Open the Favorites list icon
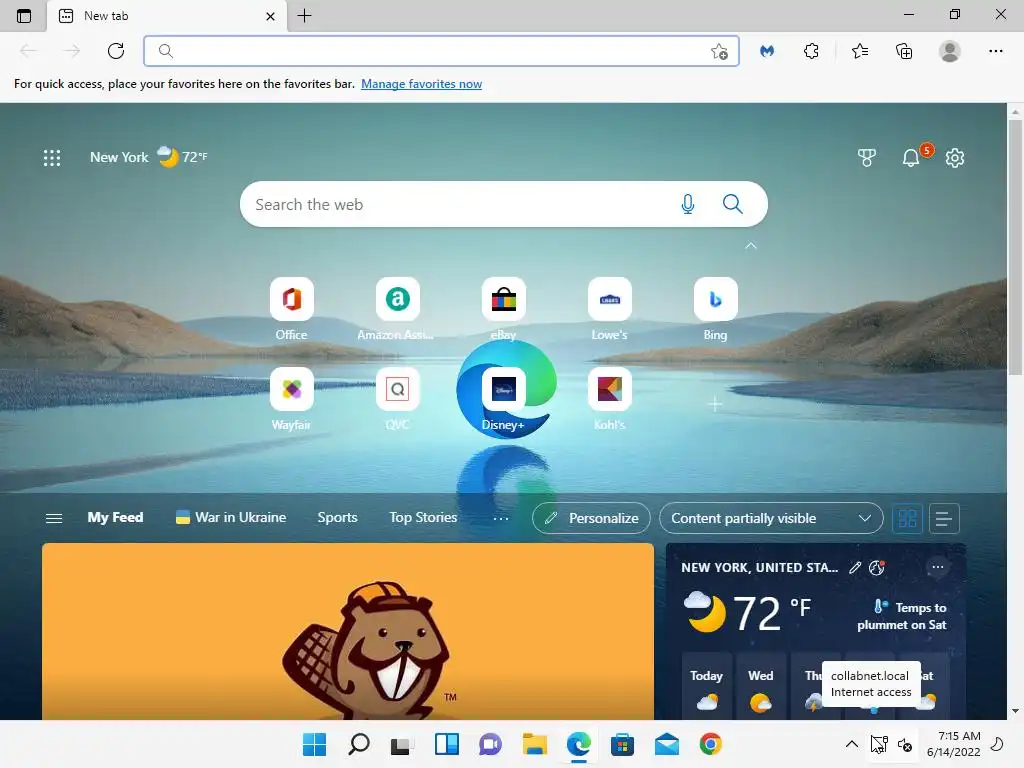 pyautogui.click(x=860, y=51)
